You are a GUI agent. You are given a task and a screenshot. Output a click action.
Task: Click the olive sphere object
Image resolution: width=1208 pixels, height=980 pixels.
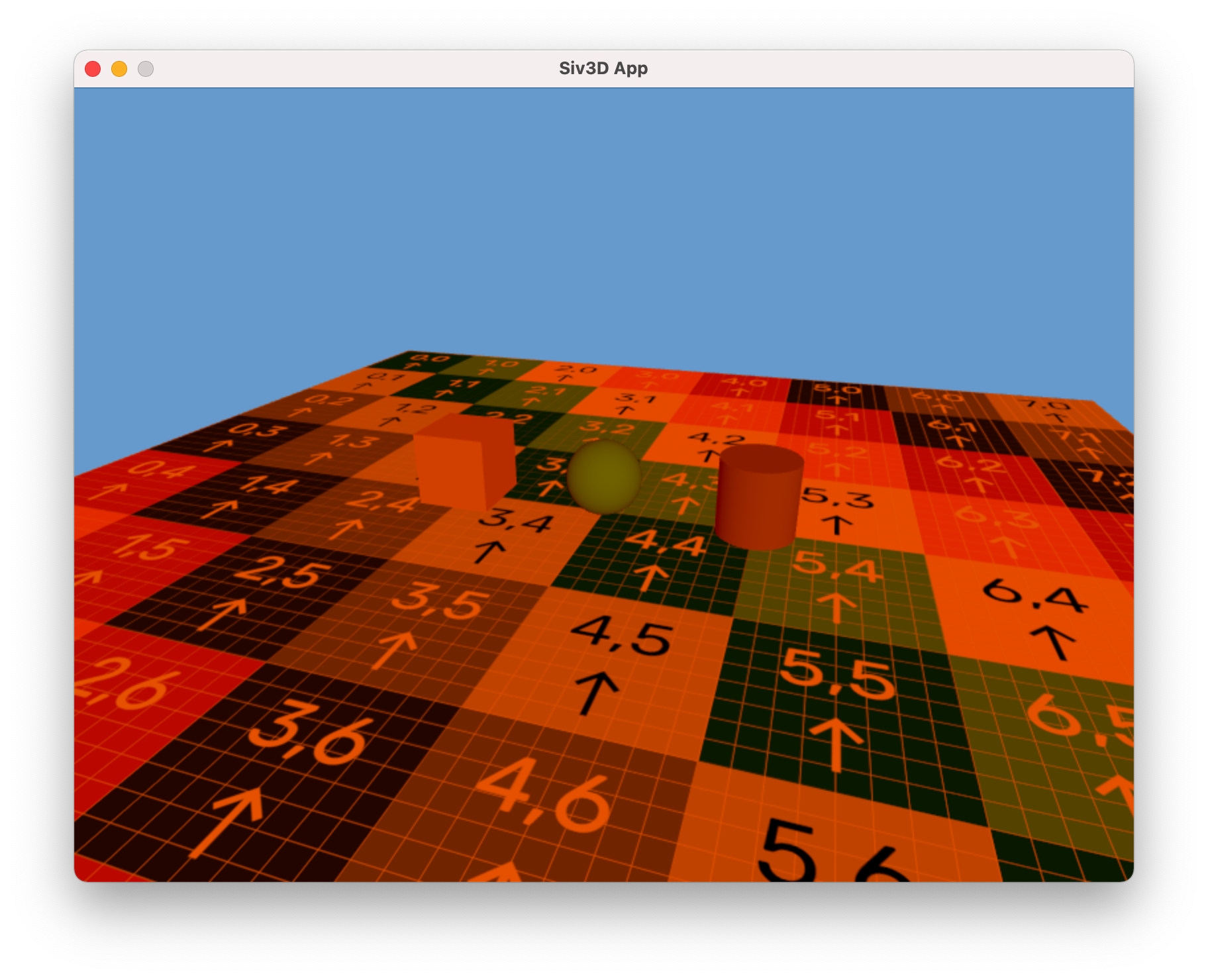pos(603,477)
